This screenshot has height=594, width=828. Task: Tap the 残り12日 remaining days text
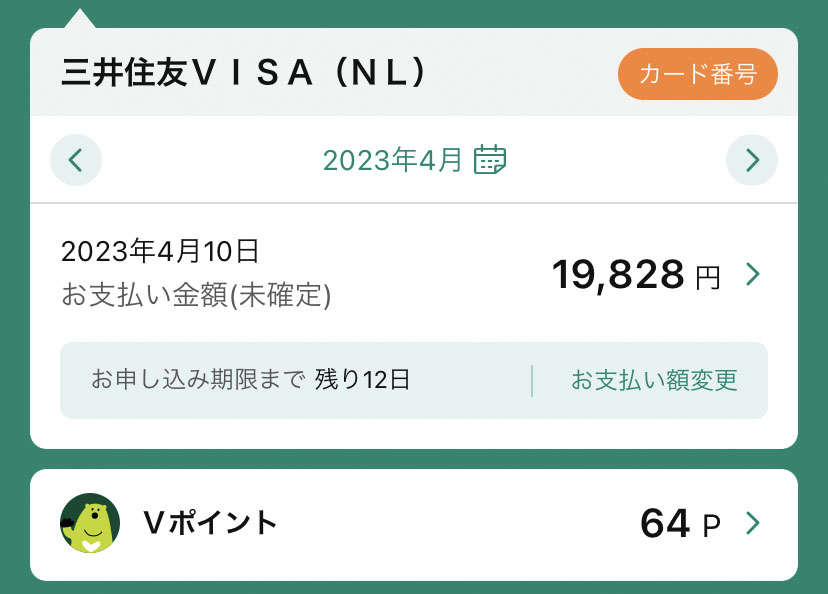[x=362, y=380]
